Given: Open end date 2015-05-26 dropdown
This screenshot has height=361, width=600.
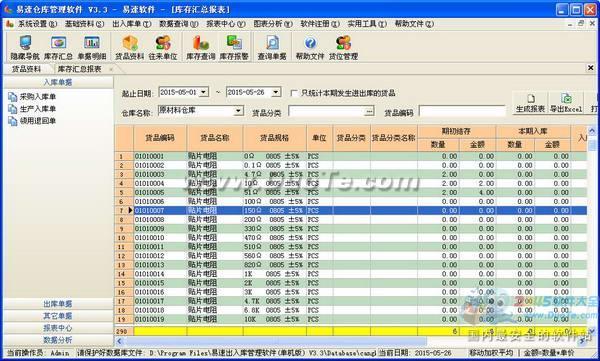Looking at the screenshot, I should click(x=276, y=92).
